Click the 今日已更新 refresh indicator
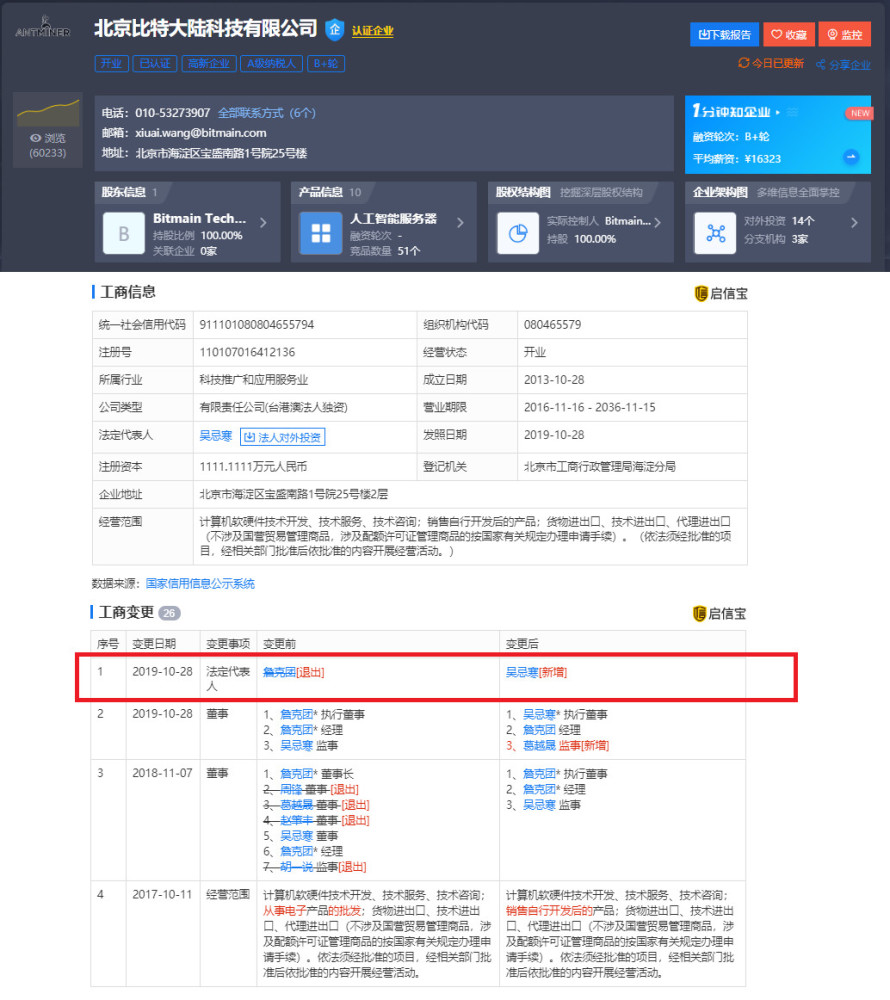The image size is (890, 1000). point(771,63)
